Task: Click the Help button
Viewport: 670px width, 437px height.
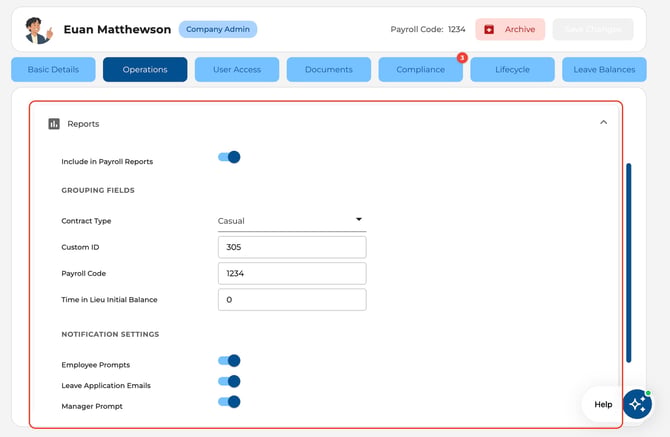Action: point(603,404)
